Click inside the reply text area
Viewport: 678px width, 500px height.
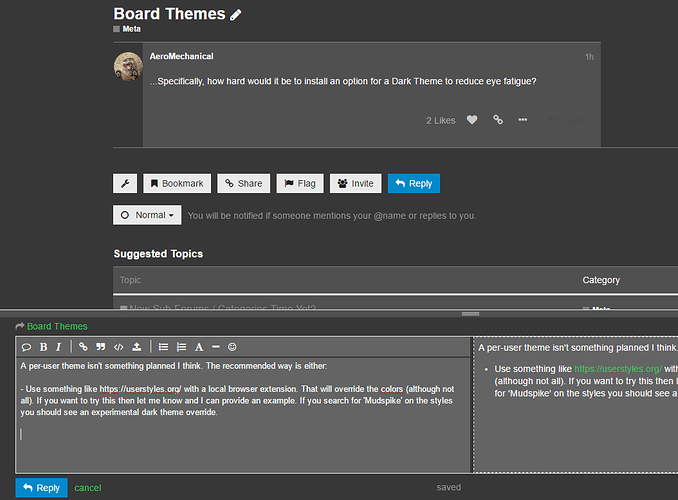243,414
